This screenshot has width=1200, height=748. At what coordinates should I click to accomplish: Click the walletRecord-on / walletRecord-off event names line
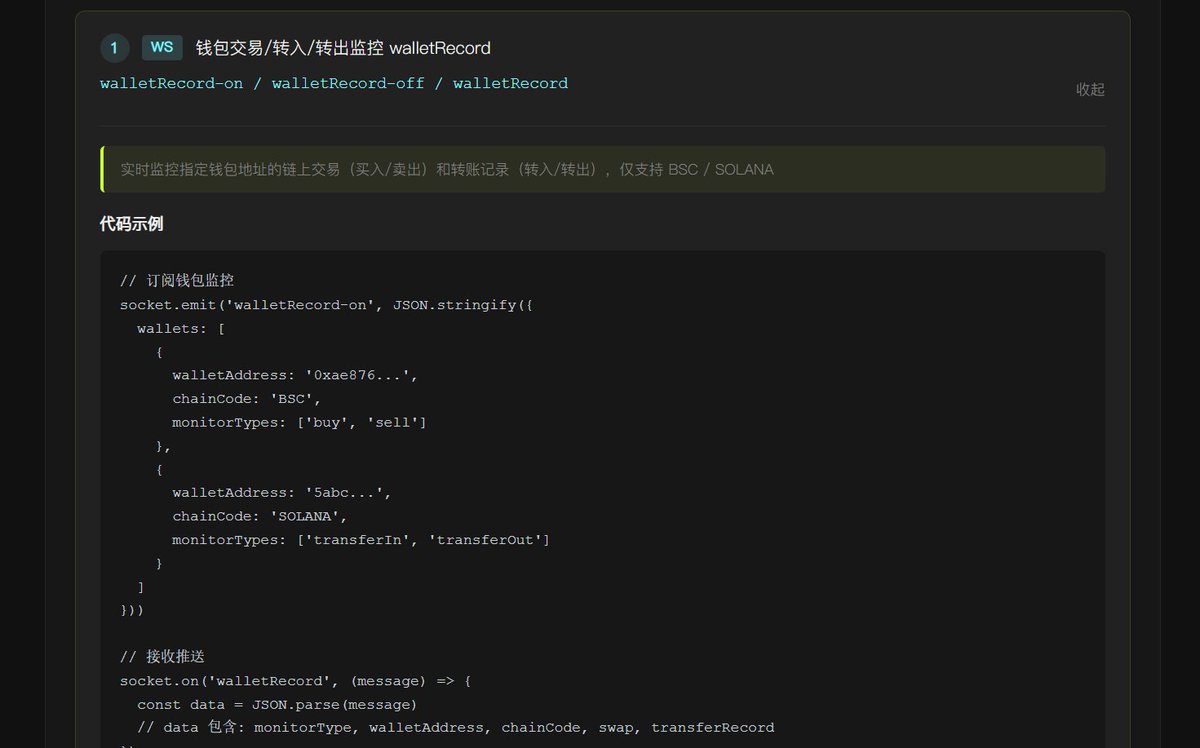334,83
